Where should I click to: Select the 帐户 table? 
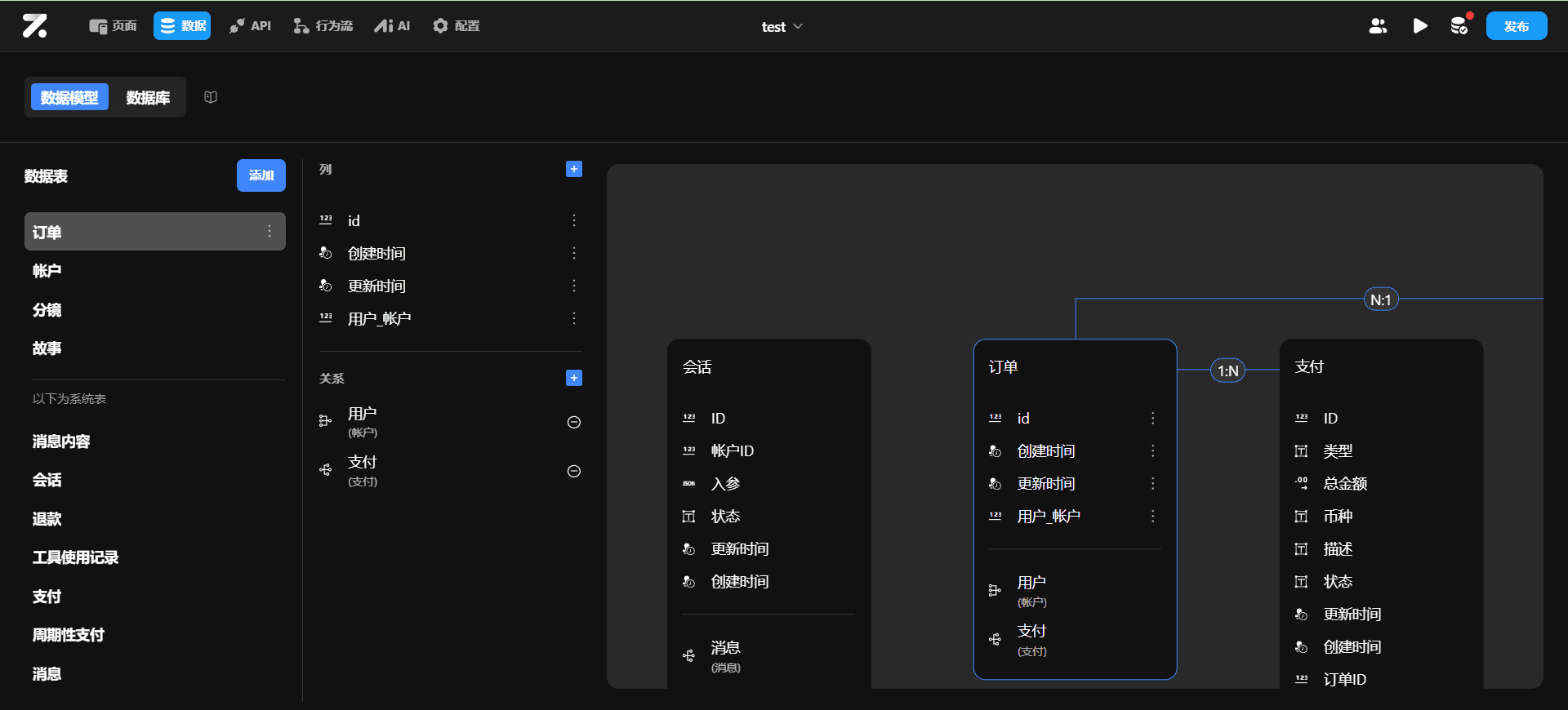155,271
